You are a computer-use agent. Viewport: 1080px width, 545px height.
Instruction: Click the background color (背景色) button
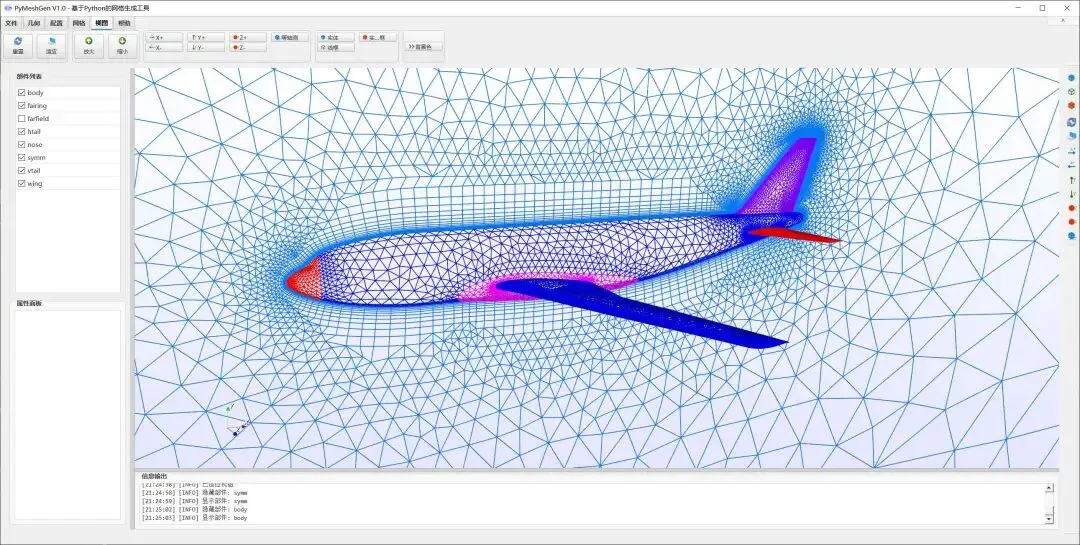click(424, 47)
